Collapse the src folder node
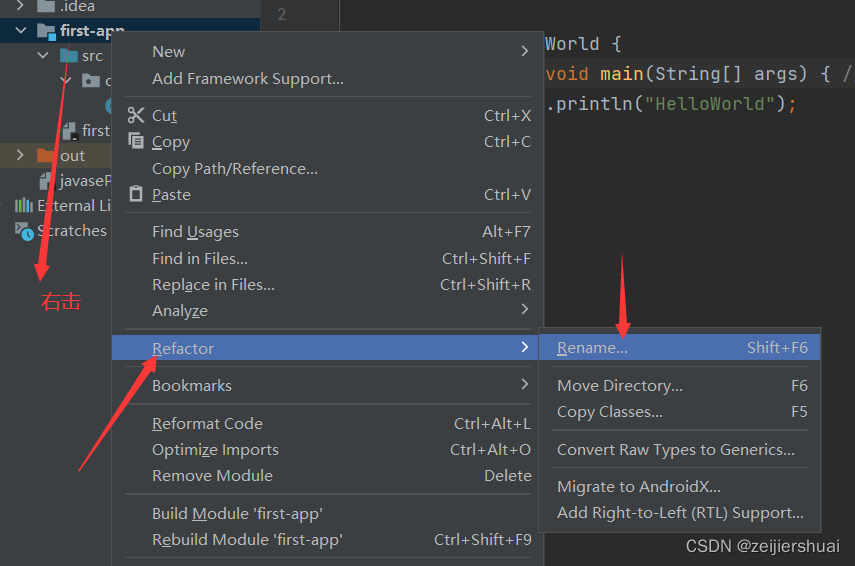The height and width of the screenshot is (566, 855). coord(43,55)
